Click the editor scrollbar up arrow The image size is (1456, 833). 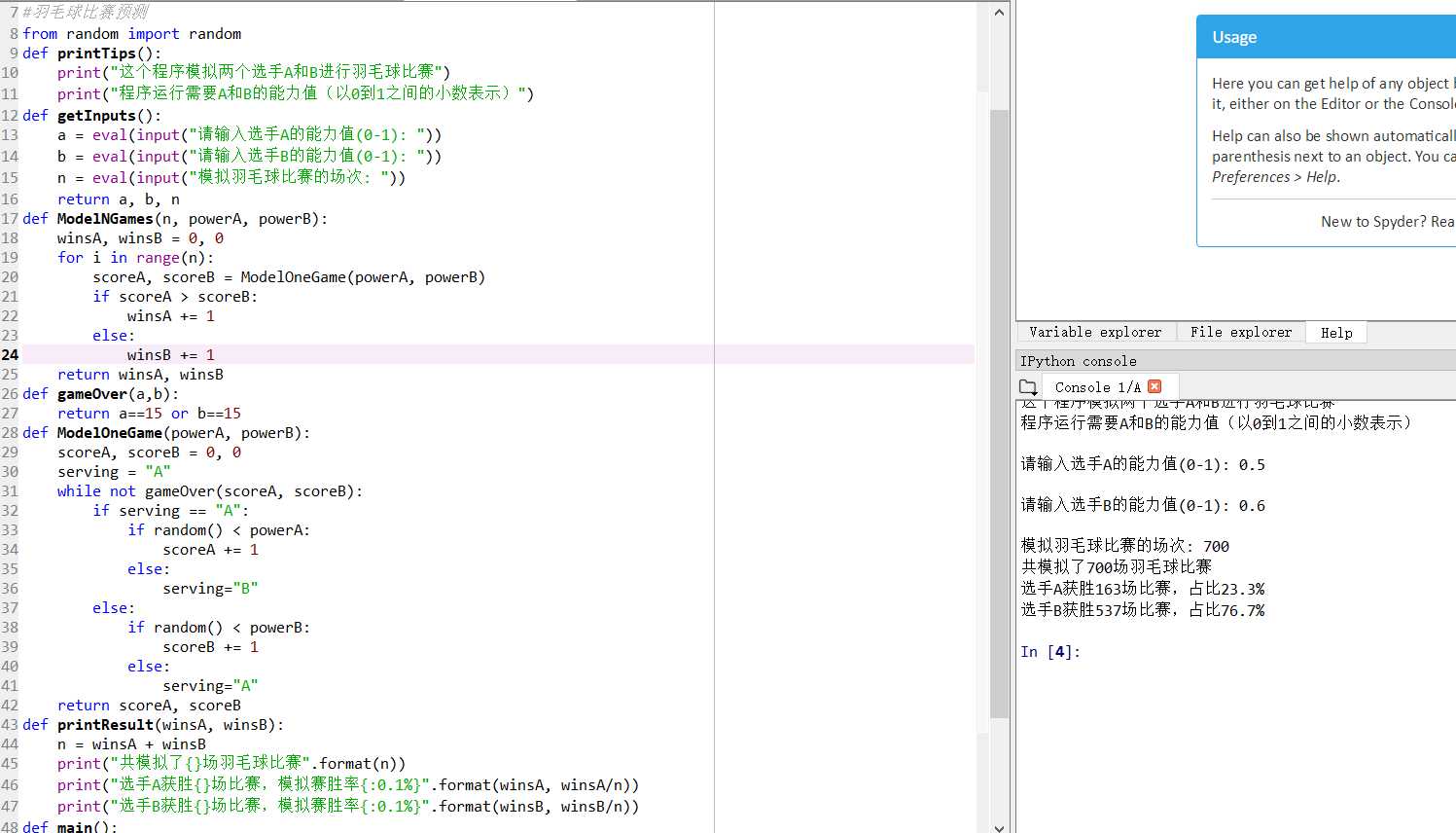pos(999,13)
